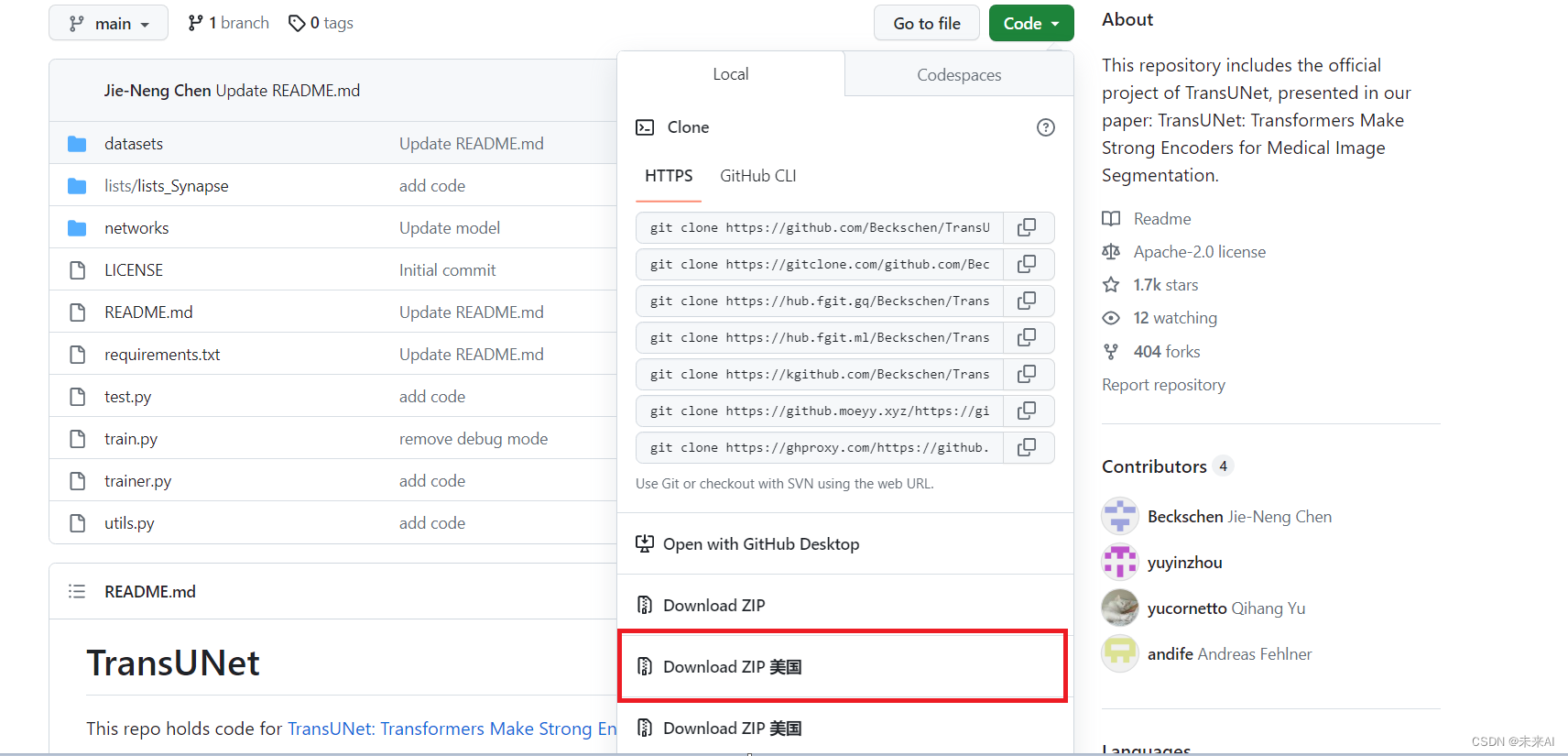Open andife's contributor avatar
The image size is (1568, 756).
(x=1120, y=653)
